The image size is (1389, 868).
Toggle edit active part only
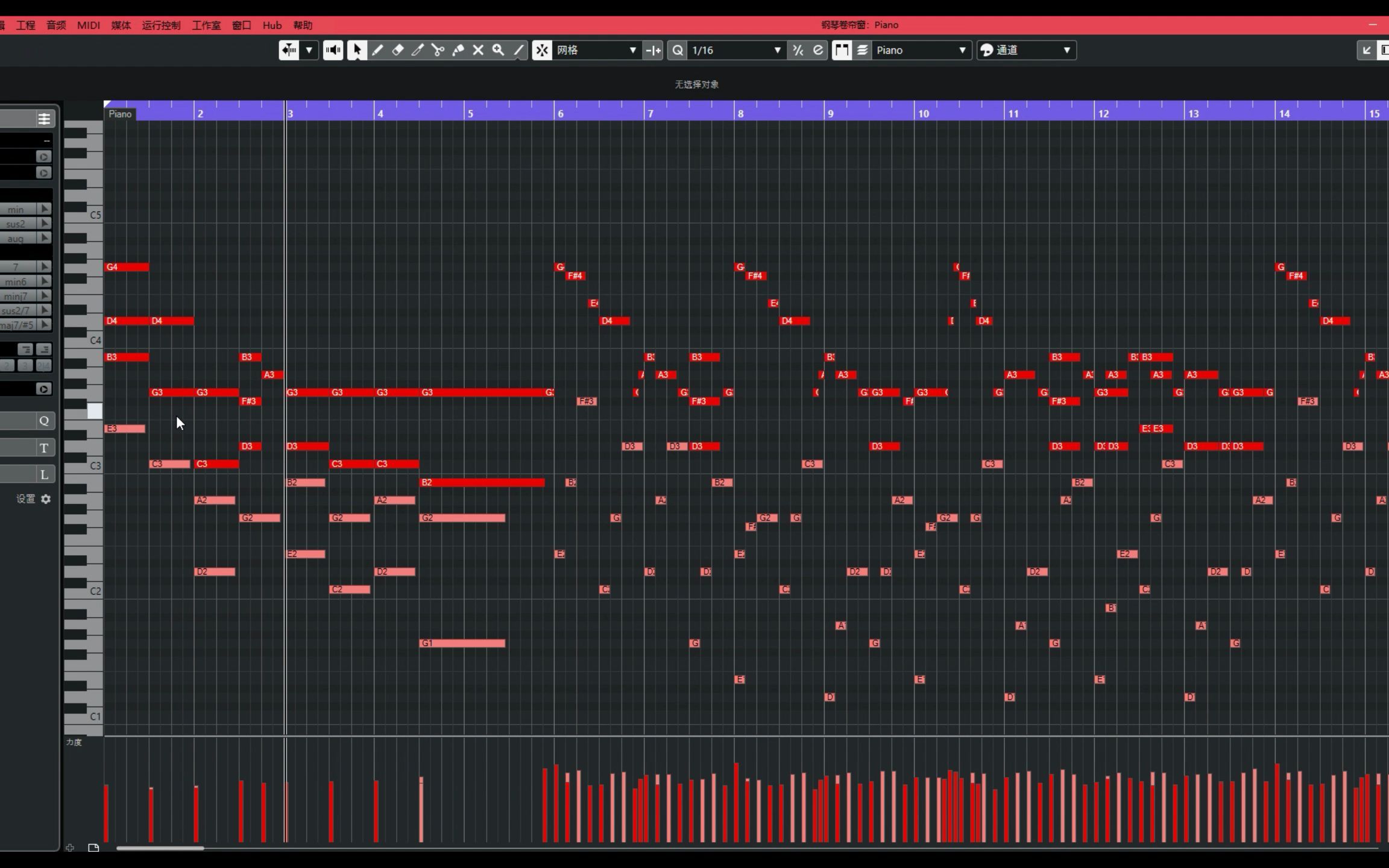[862, 50]
